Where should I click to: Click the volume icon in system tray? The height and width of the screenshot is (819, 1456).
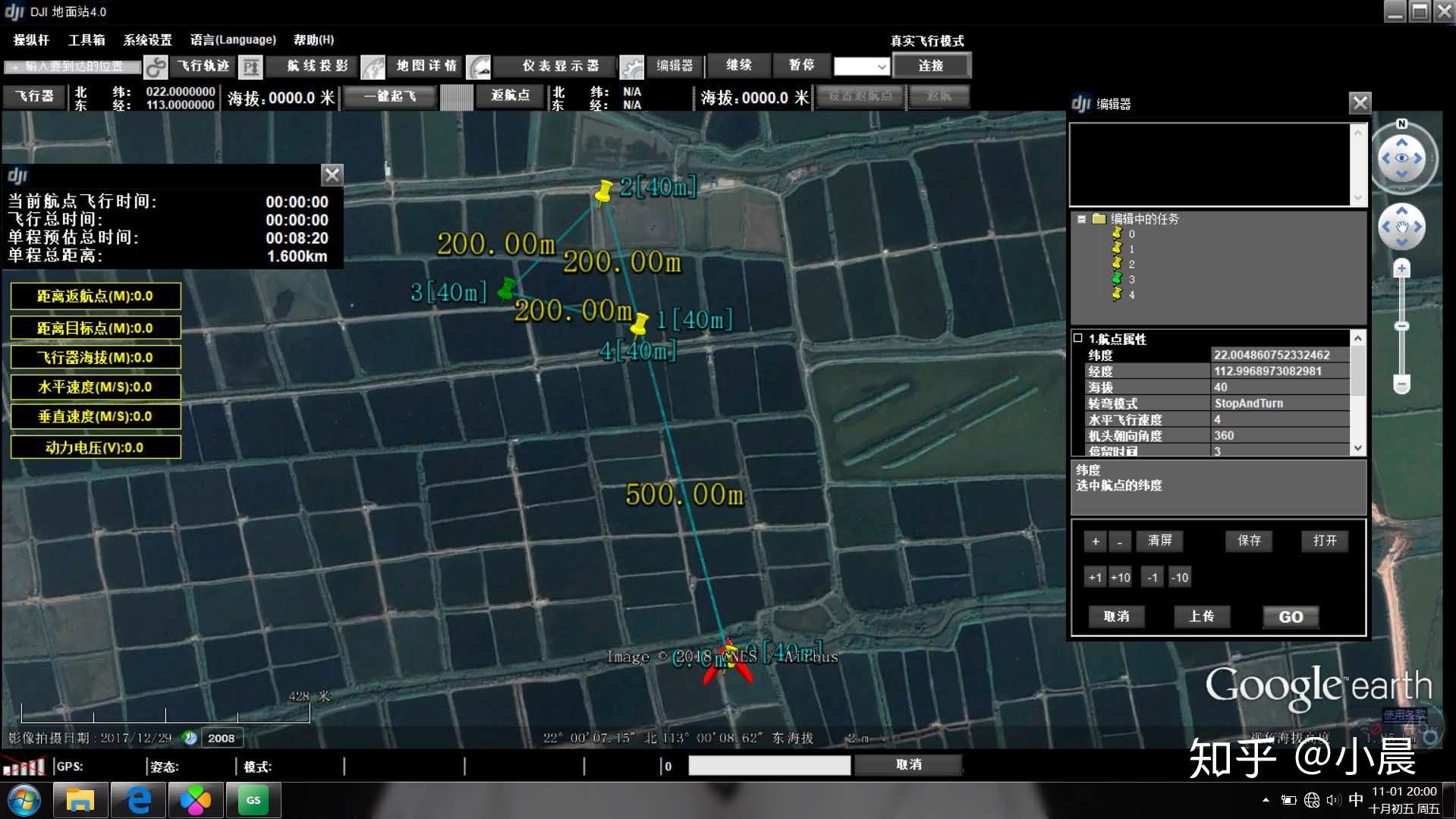point(1334,800)
